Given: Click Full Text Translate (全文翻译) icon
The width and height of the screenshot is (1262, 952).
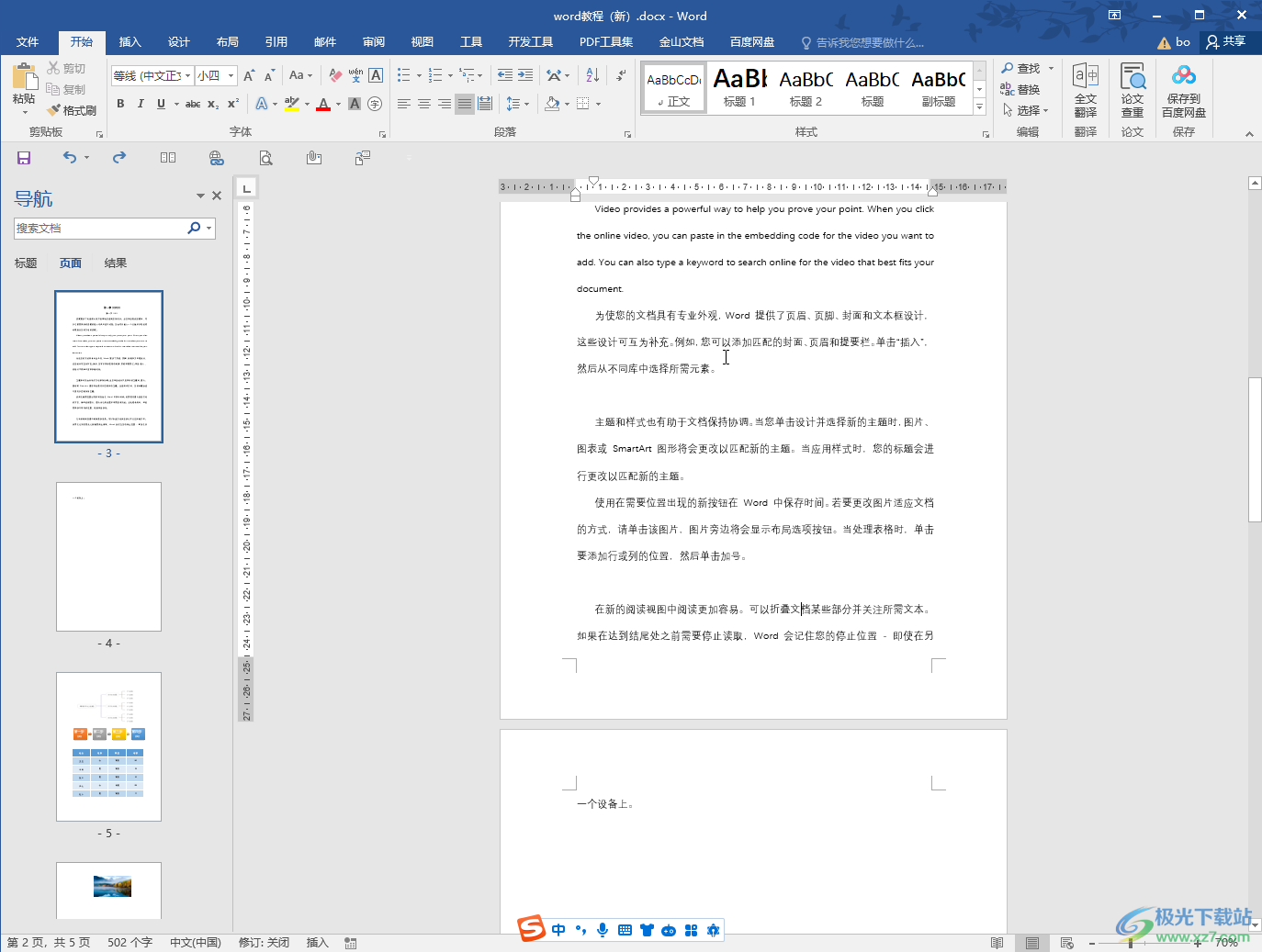Looking at the screenshot, I should click(1086, 90).
